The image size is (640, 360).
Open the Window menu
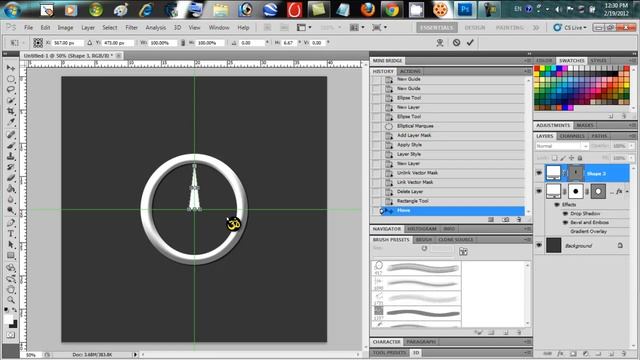[x=219, y=27]
